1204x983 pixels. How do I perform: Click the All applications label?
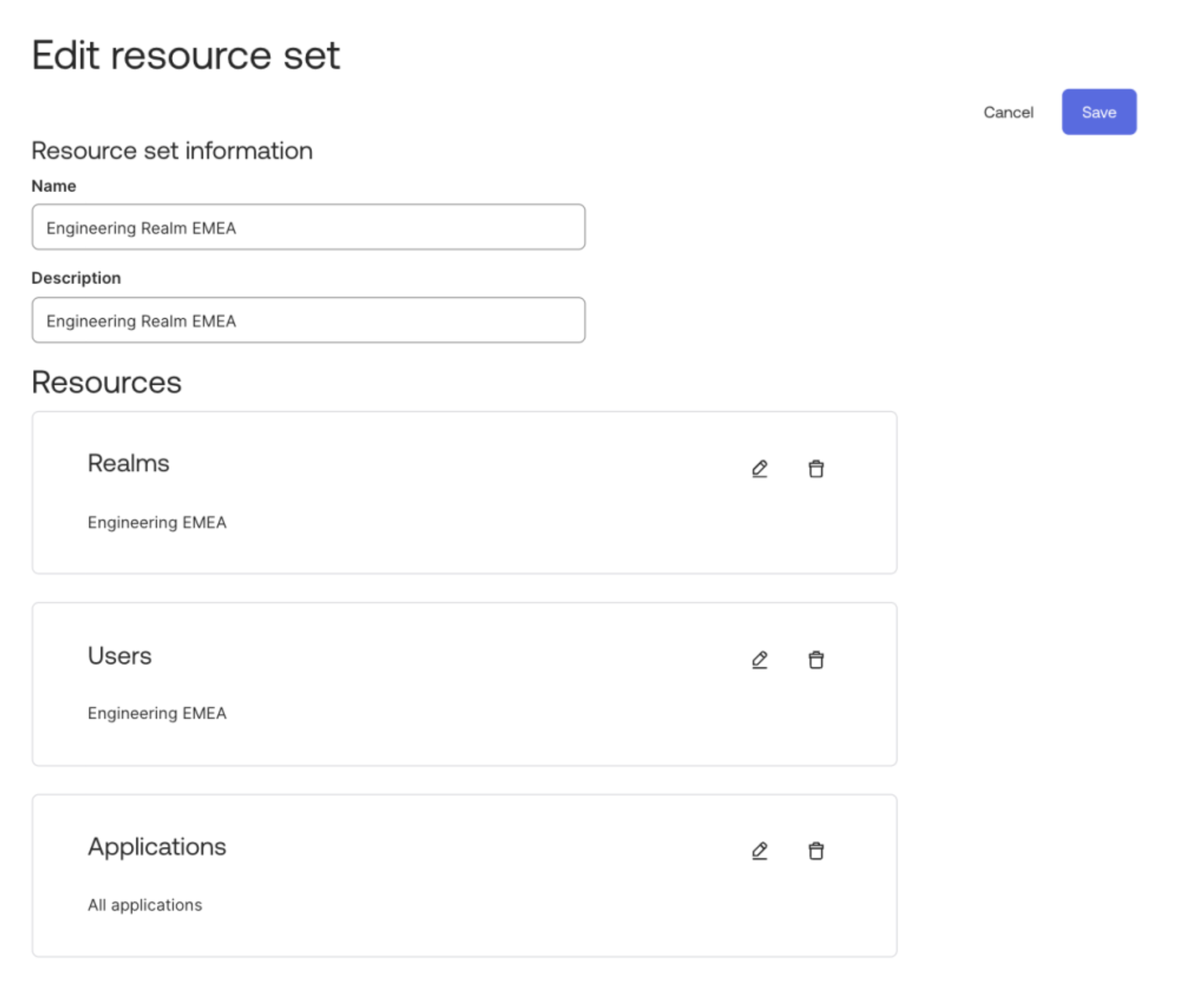pos(145,905)
